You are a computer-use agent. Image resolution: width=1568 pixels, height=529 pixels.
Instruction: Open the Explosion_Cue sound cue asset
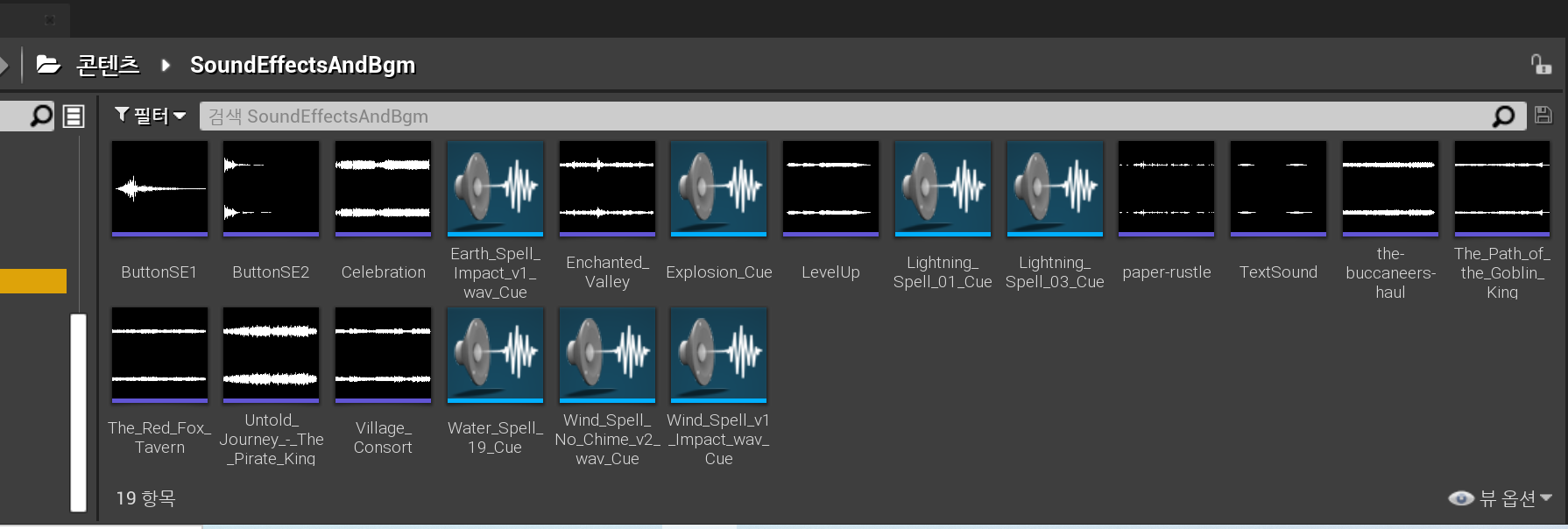[718, 188]
